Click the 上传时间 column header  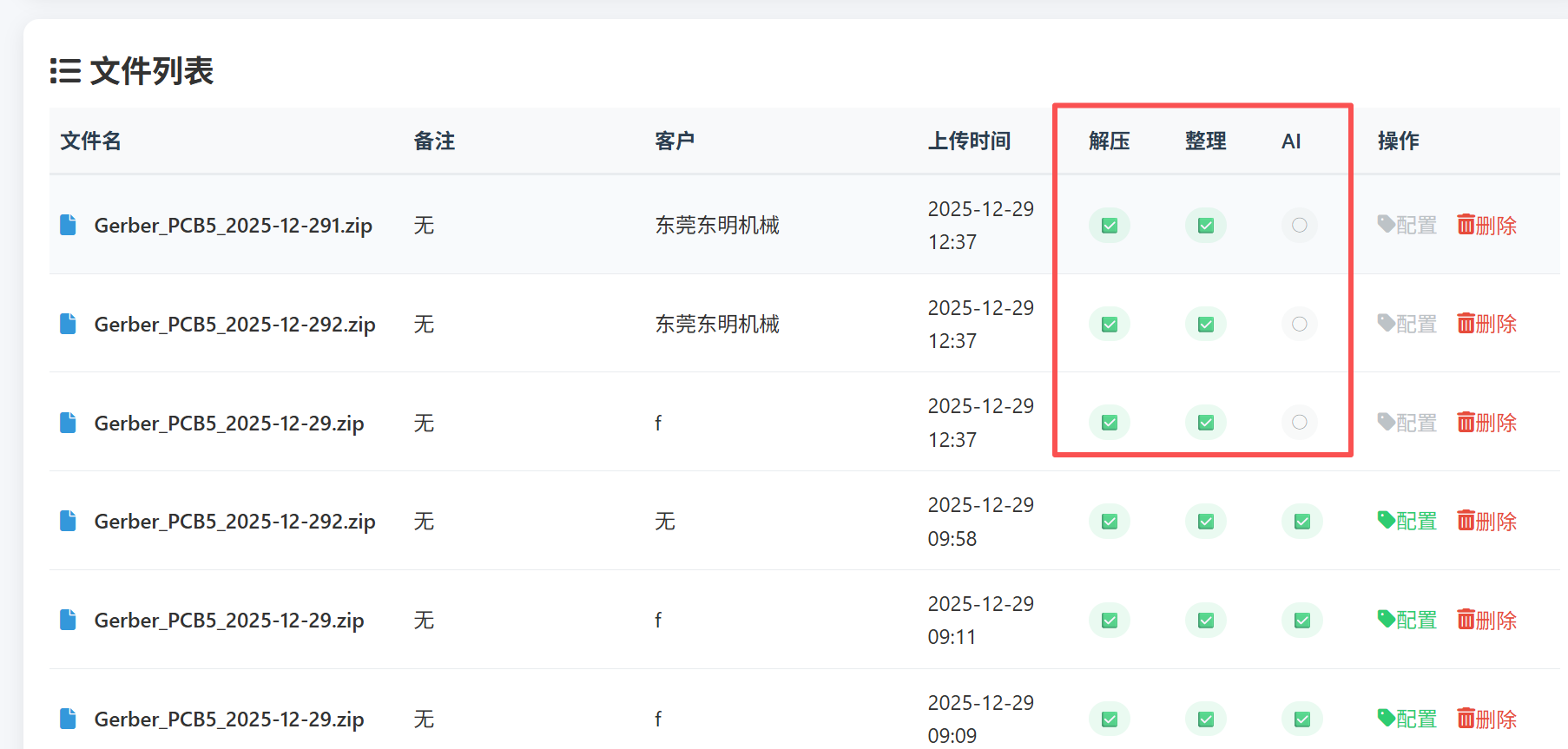[x=969, y=141]
